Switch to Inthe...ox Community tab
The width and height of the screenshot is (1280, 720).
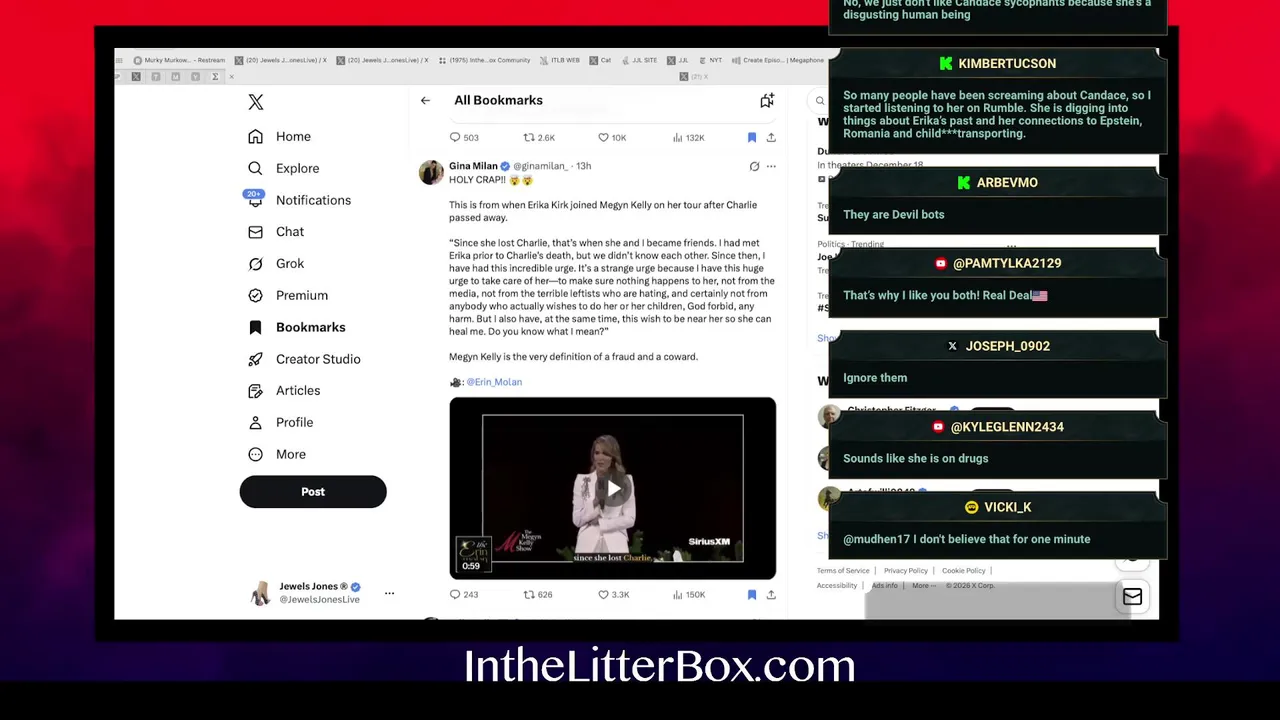[484, 60]
